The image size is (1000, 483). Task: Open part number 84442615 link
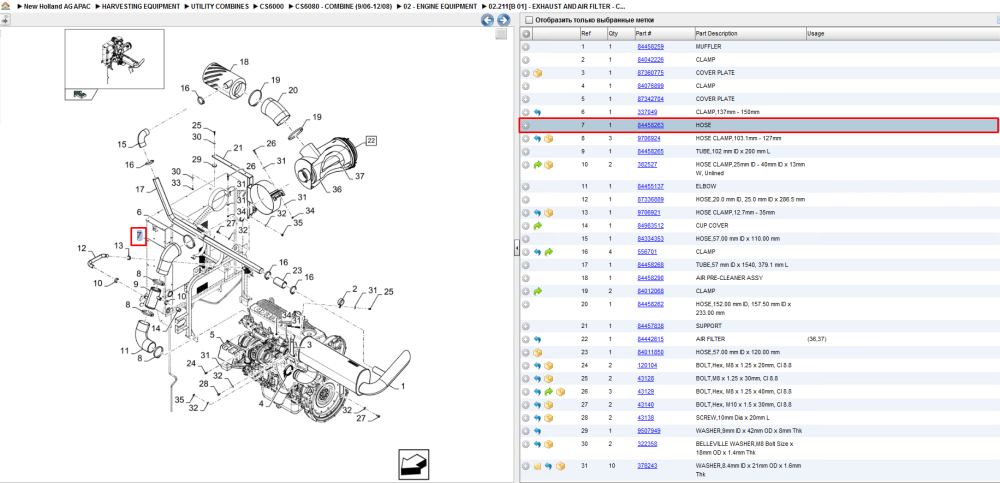(651, 339)
